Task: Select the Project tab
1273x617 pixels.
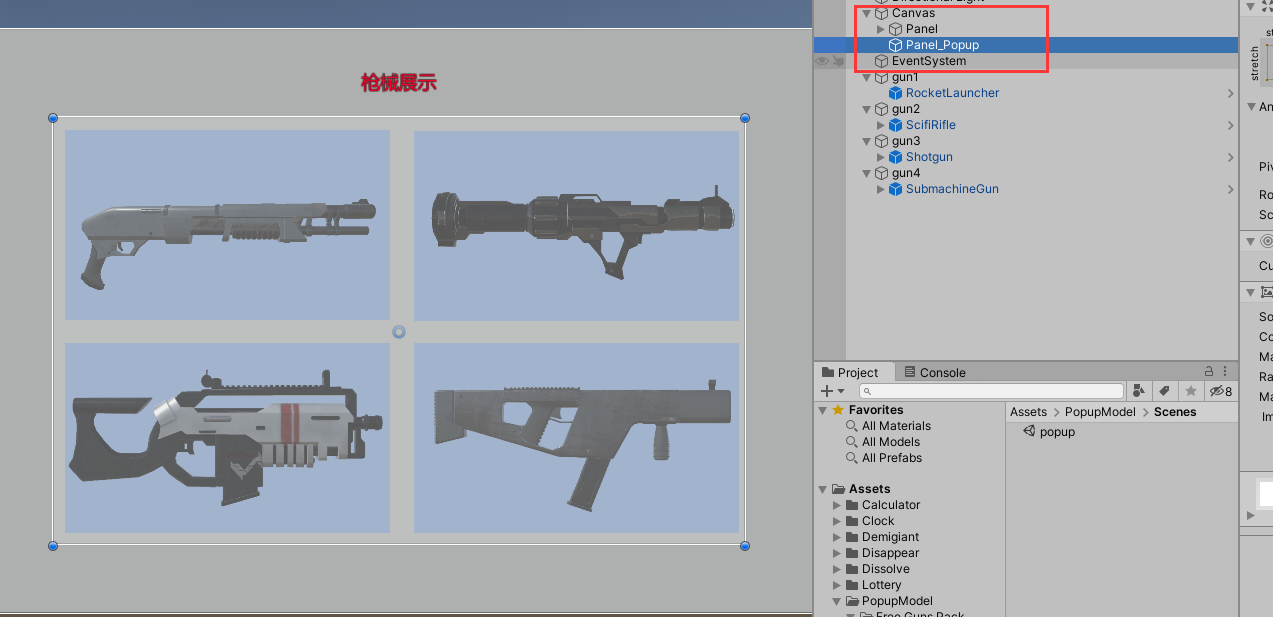Action: (855, 372)
